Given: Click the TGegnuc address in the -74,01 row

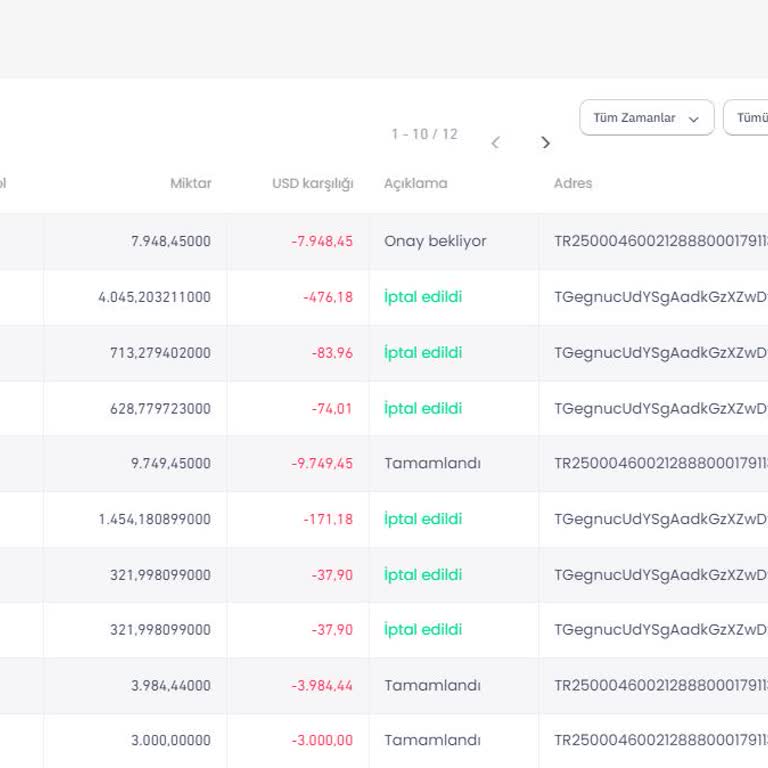Looking at the screenshot, I should pos(661,408).
